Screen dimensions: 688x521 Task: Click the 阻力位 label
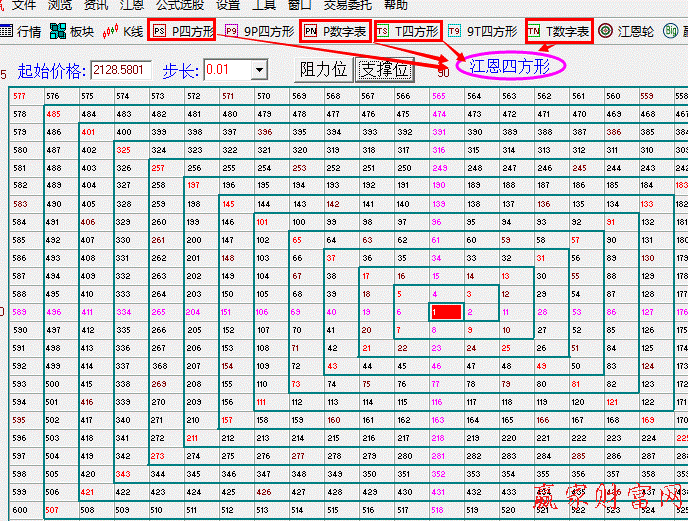(324, 70)
